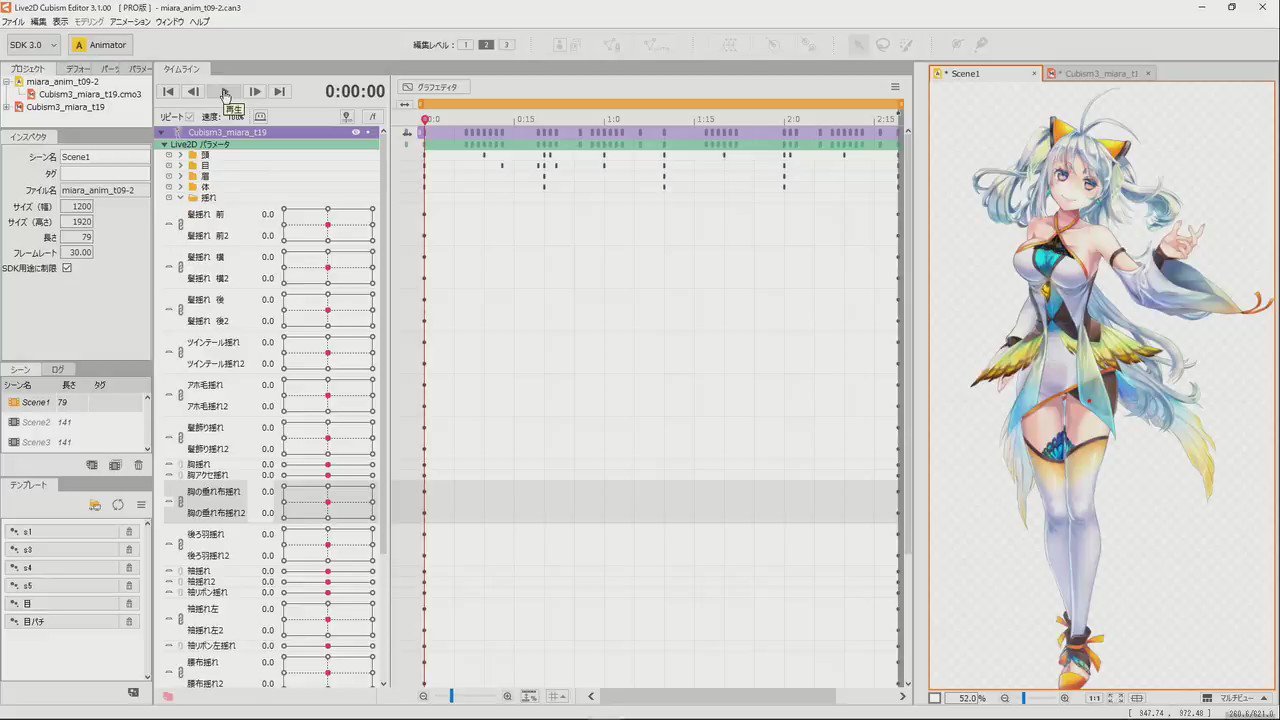Select the brush selection tool in toolbar

pos(907,45)
